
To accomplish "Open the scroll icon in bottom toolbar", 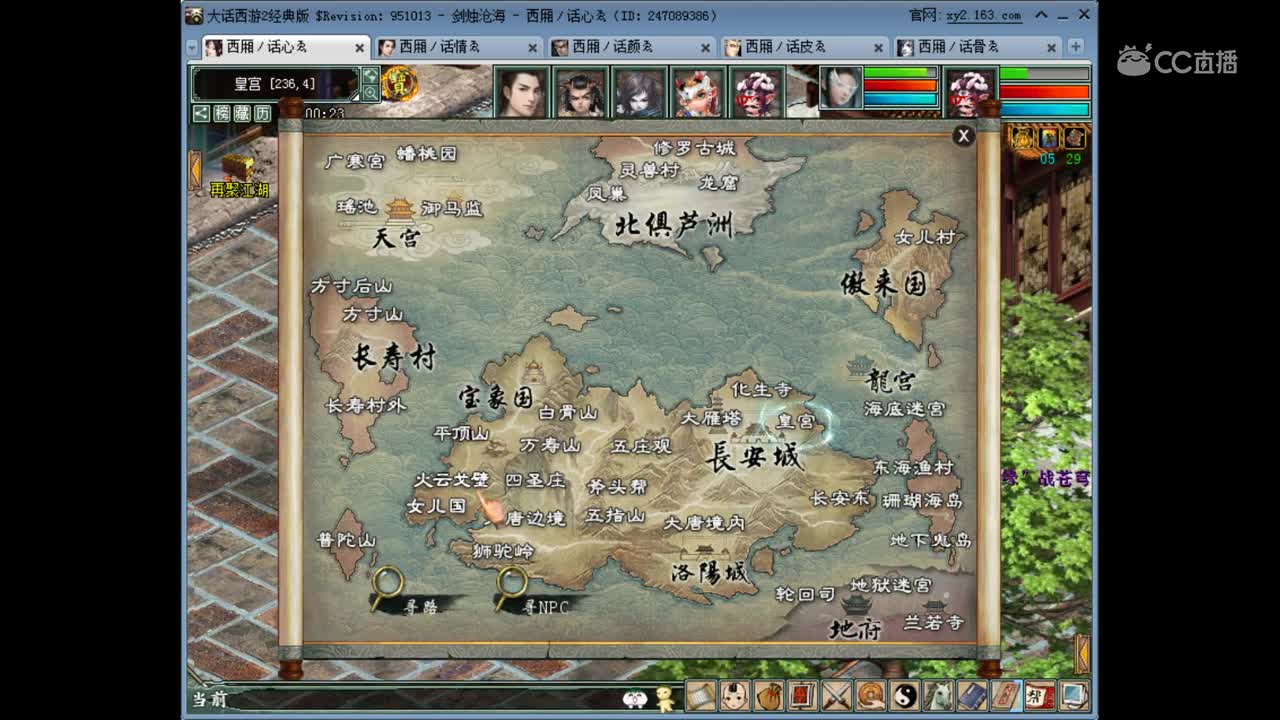I will [x=701, y=695].
